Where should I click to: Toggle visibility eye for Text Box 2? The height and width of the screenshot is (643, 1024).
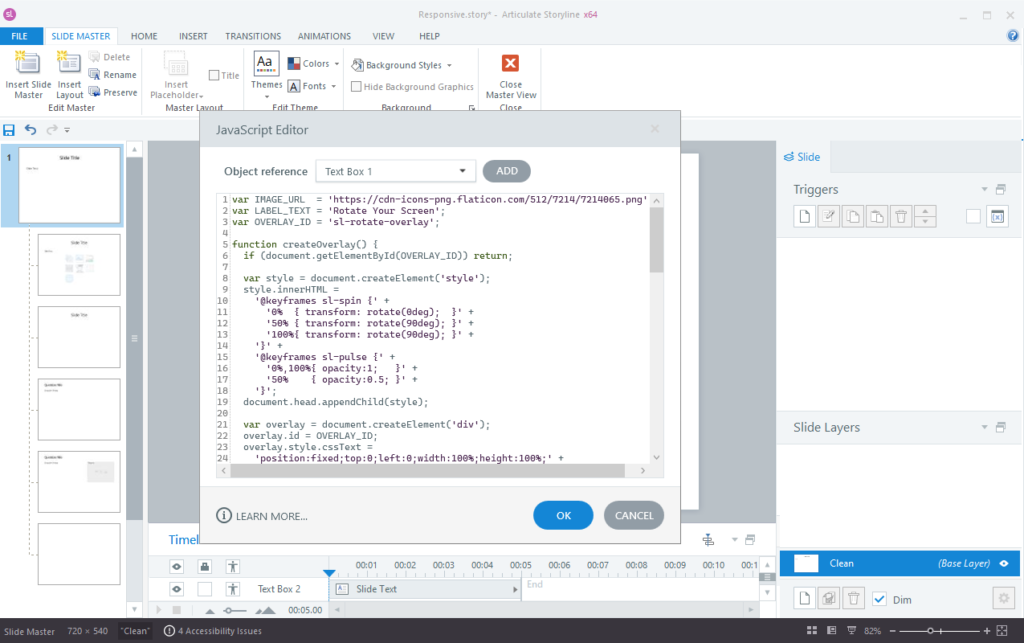[176, 589]
